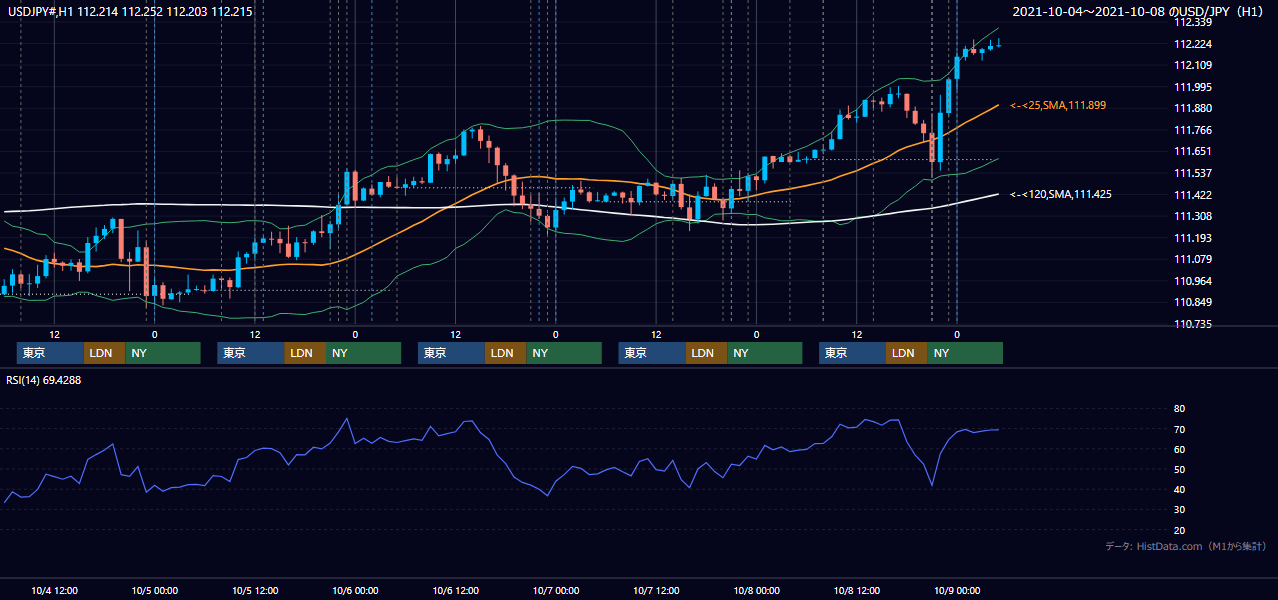The height and width of the screenshot is (600, 1278).
Task: Click the 10/5 00:00 time axis label
Action: pos(155,590)
